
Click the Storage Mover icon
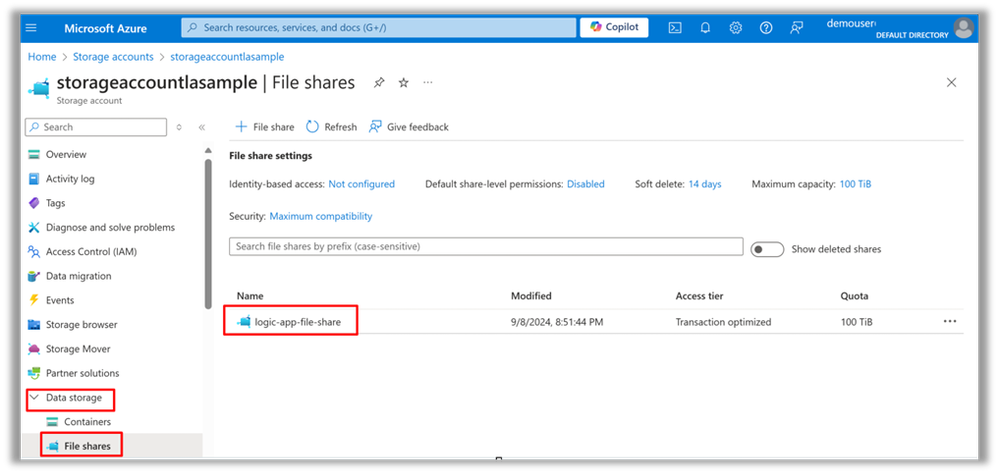(34, 349)
